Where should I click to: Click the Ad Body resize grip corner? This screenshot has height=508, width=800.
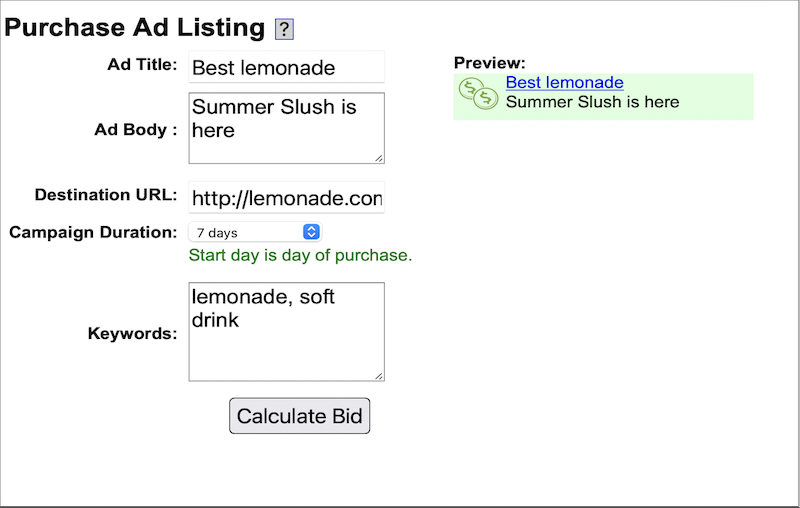click(x=379, y=158)
